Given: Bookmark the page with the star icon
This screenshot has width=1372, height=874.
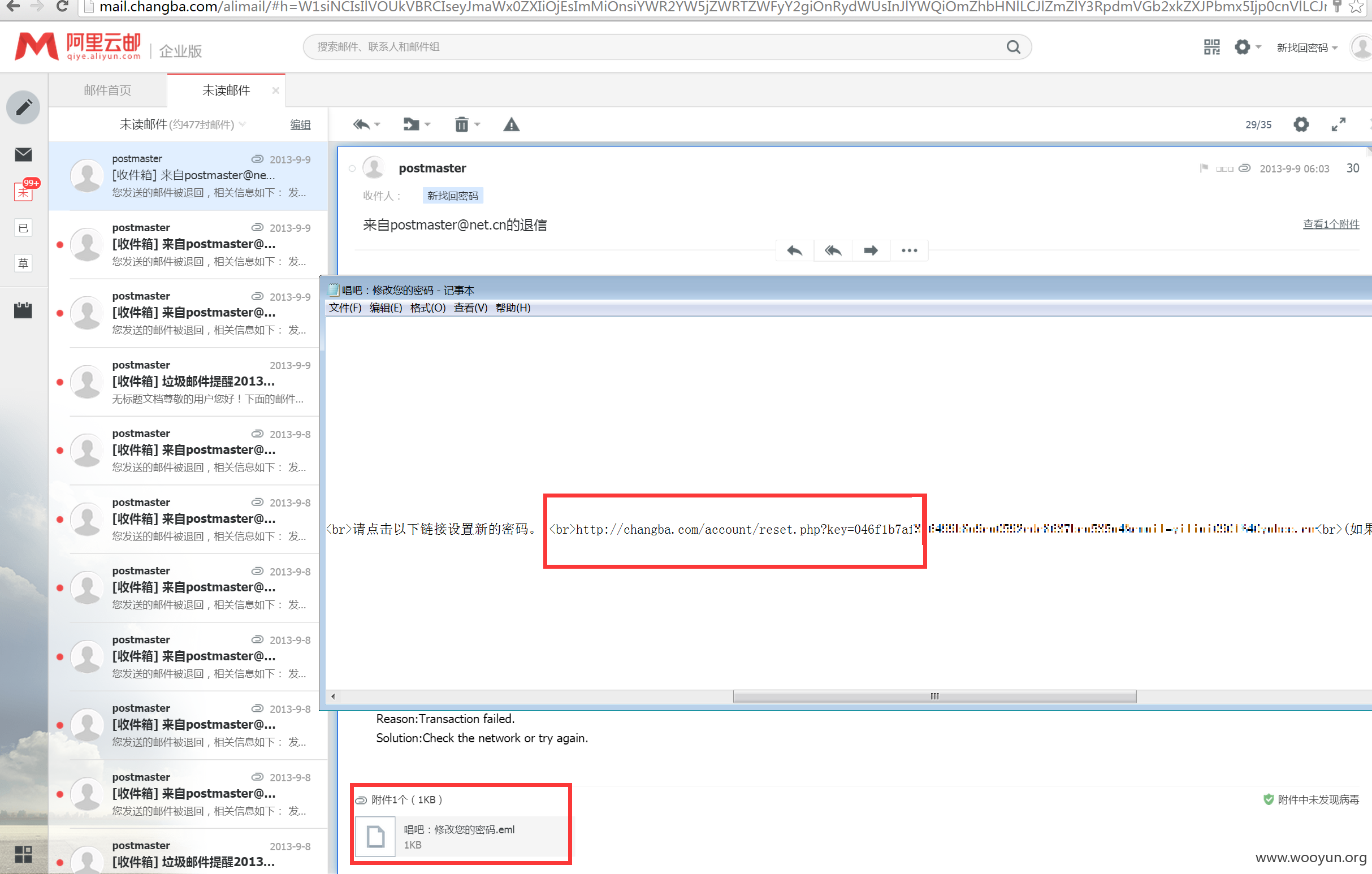Looking at the screenshot, I should click(1356, 7).
